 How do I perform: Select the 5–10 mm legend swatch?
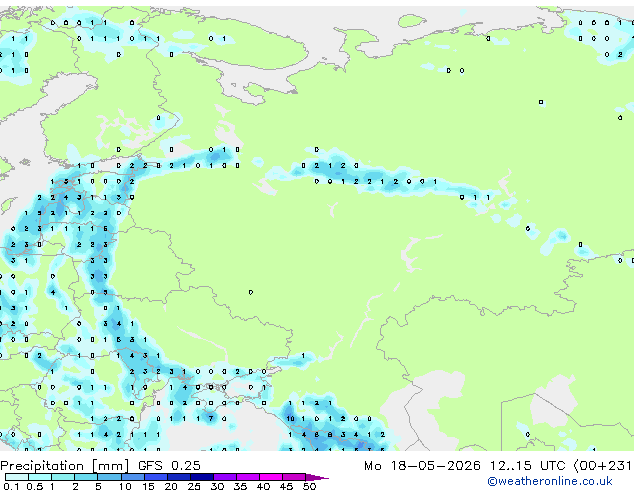pos(109,477)
